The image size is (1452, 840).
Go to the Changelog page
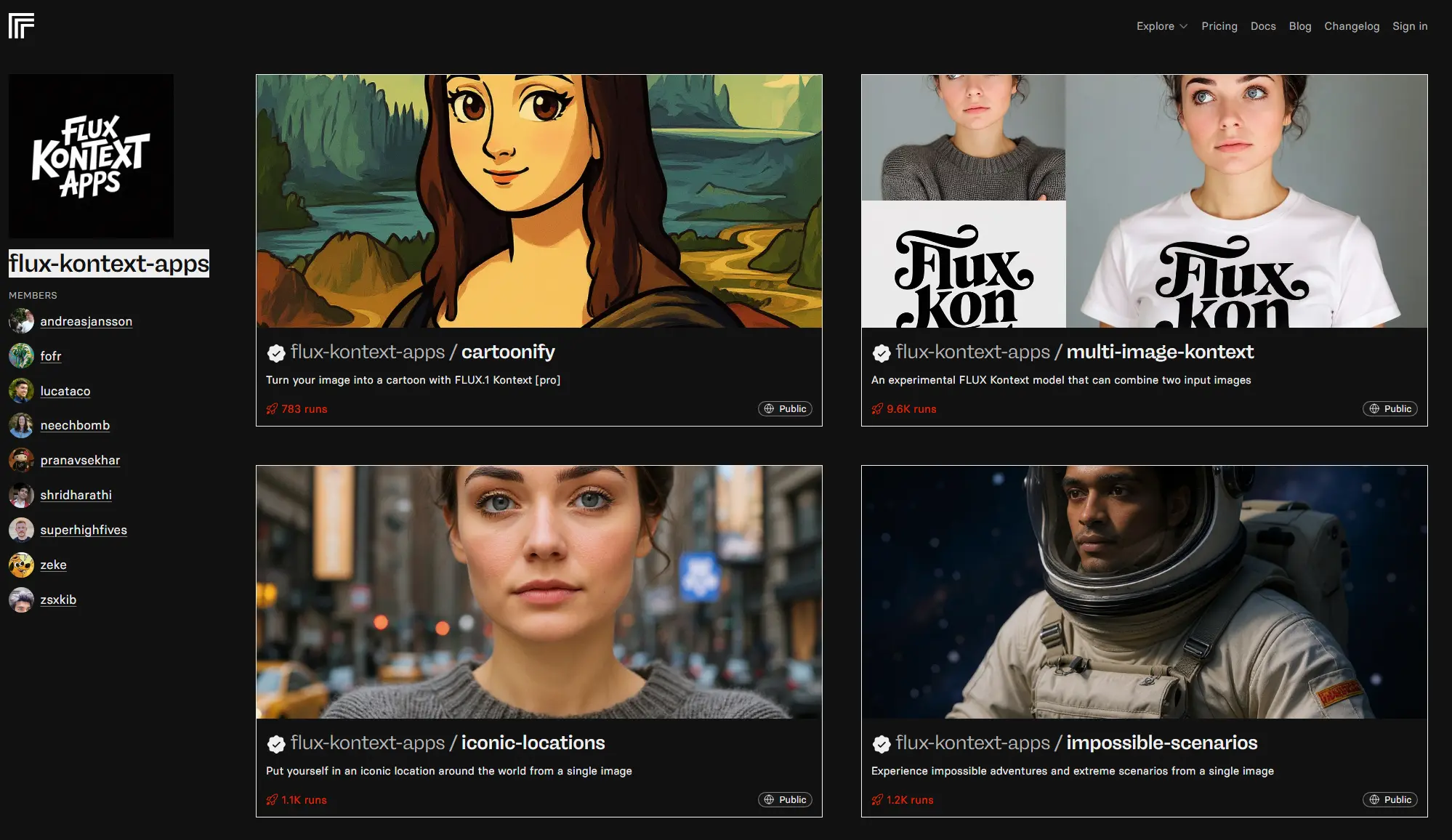tap(1351, 26)
